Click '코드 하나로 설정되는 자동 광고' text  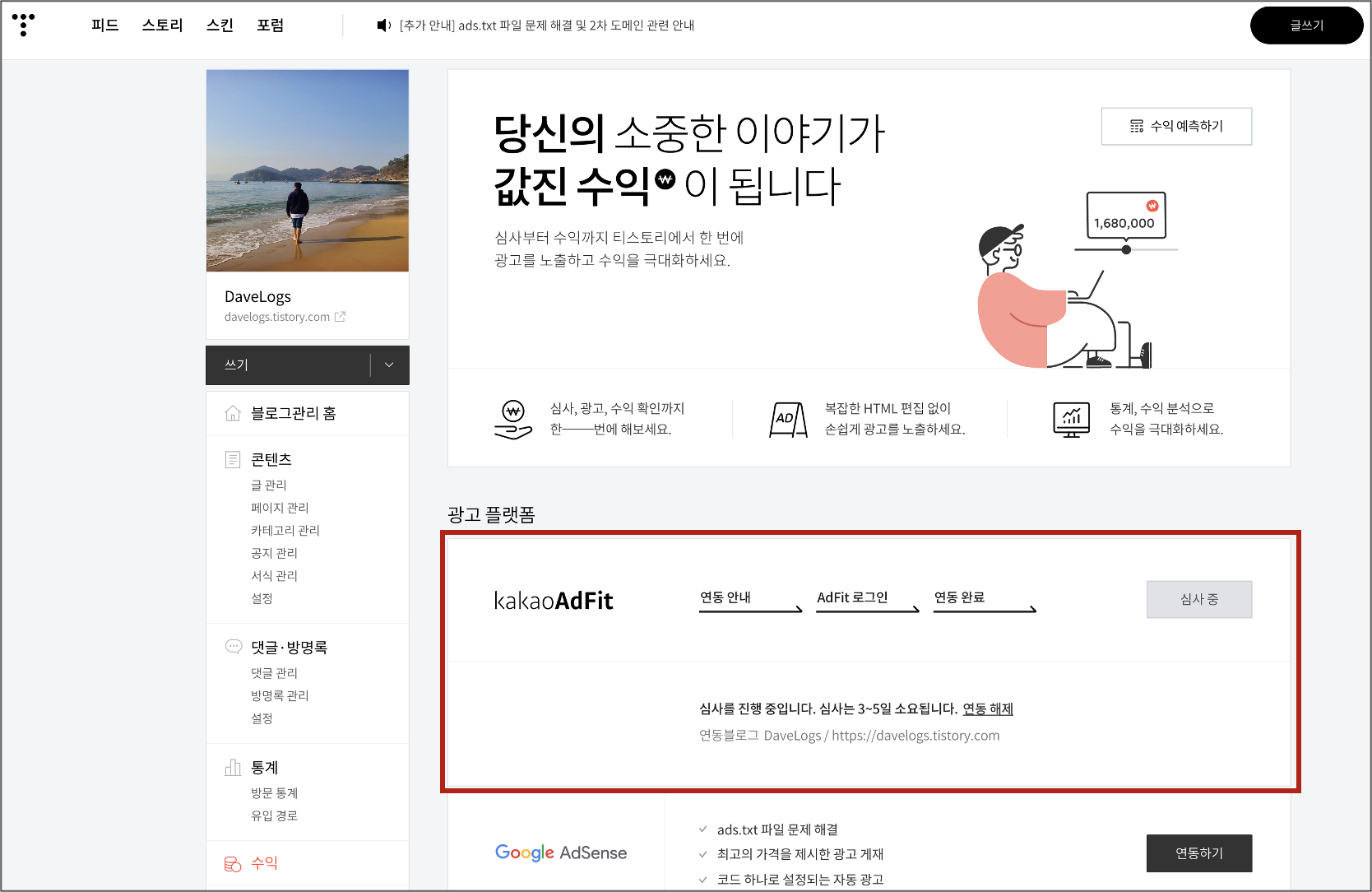coord(800,879)
